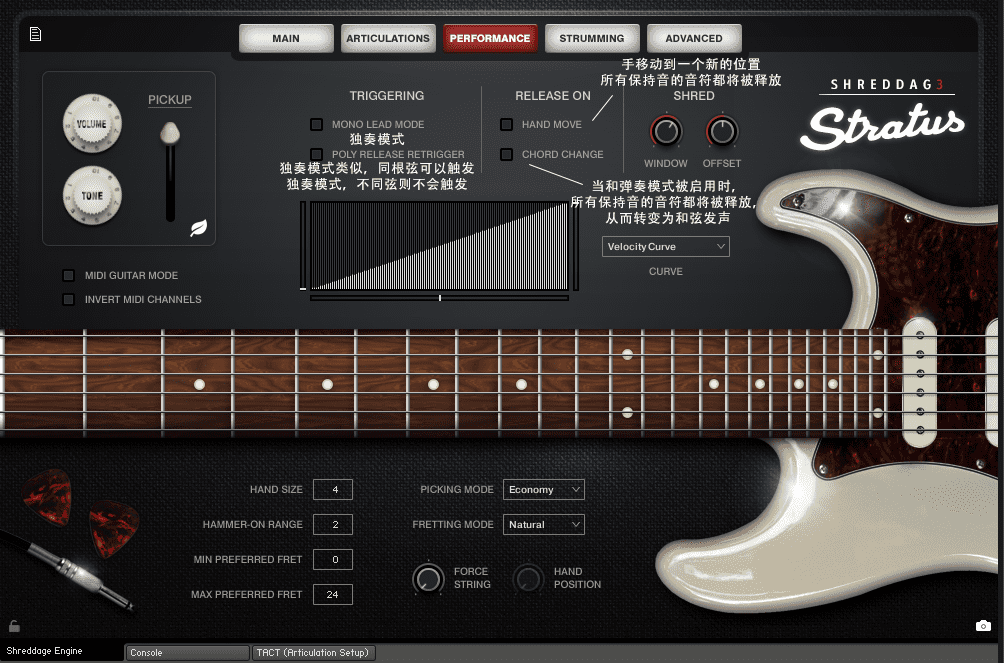Viewport: 1004px width, 663px height.
Task: Toggle HAND MOVE release checkbox
Action: coord(506,124)
